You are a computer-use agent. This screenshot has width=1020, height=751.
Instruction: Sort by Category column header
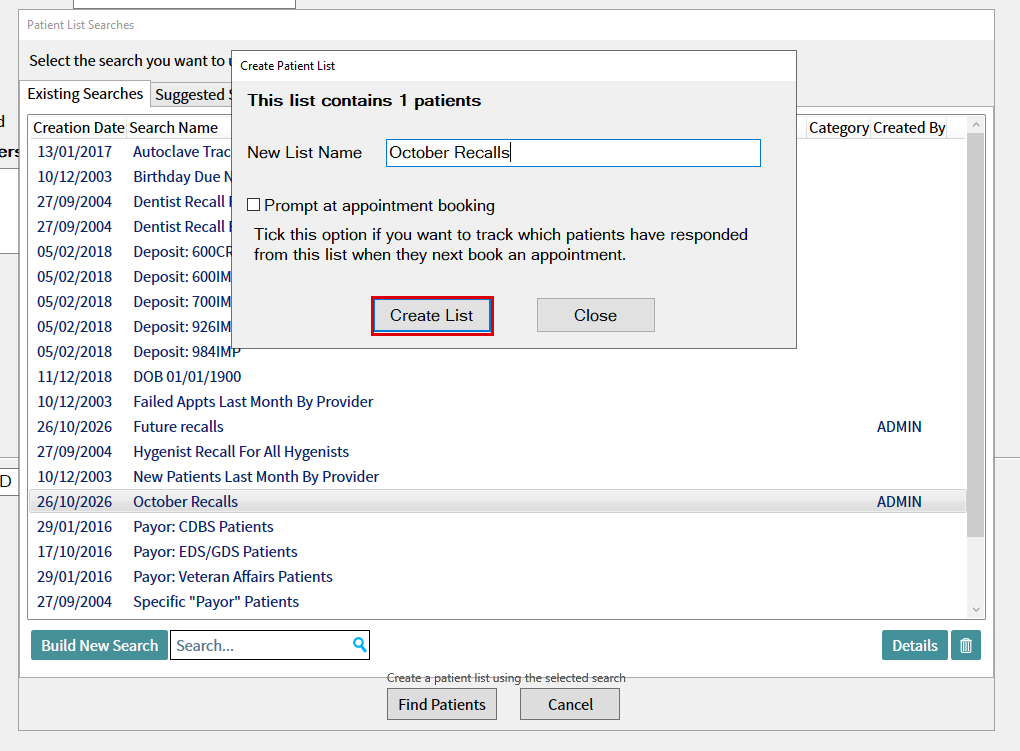click(x=839, y=128)
